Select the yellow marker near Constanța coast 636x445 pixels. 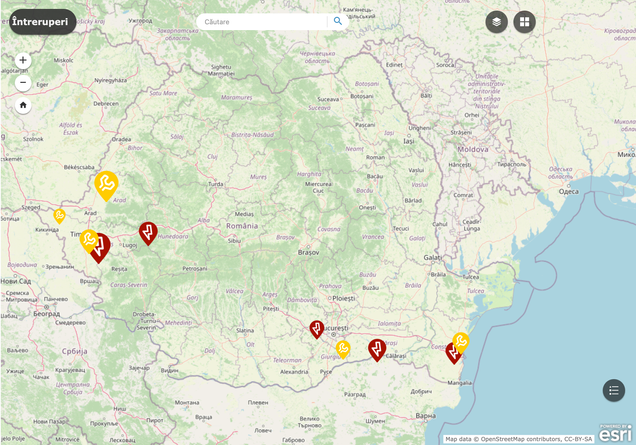[461, 341]
